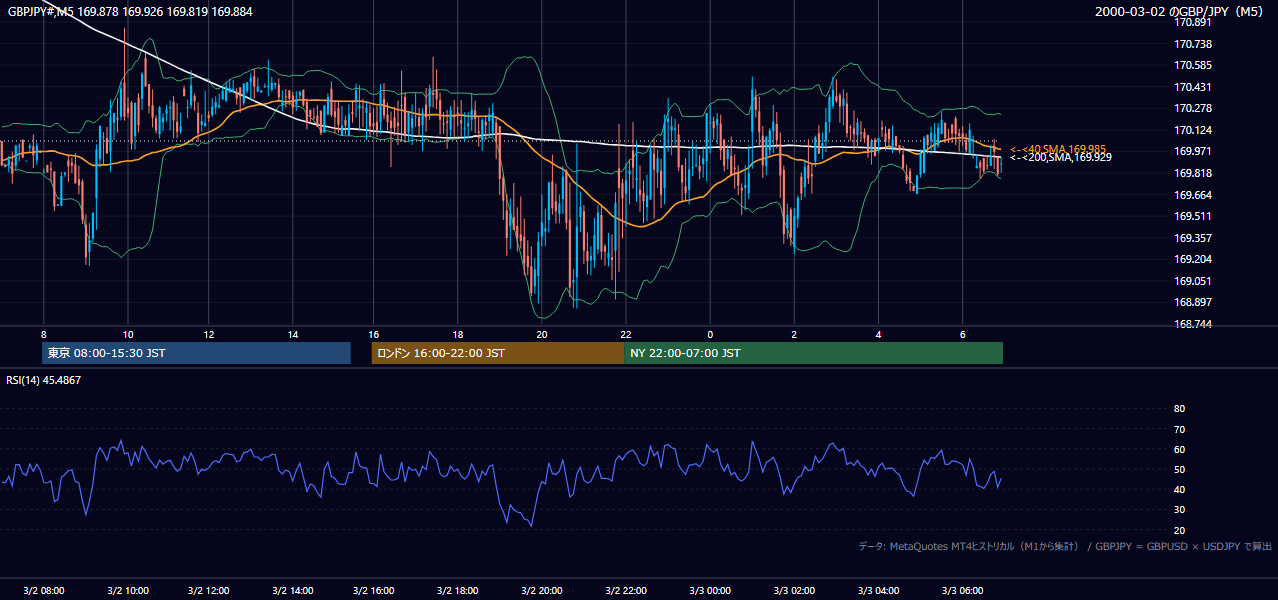The image size is (1278, 600).
Task: Click the RSI 20 level label
Action: (x=1179, y=530)
